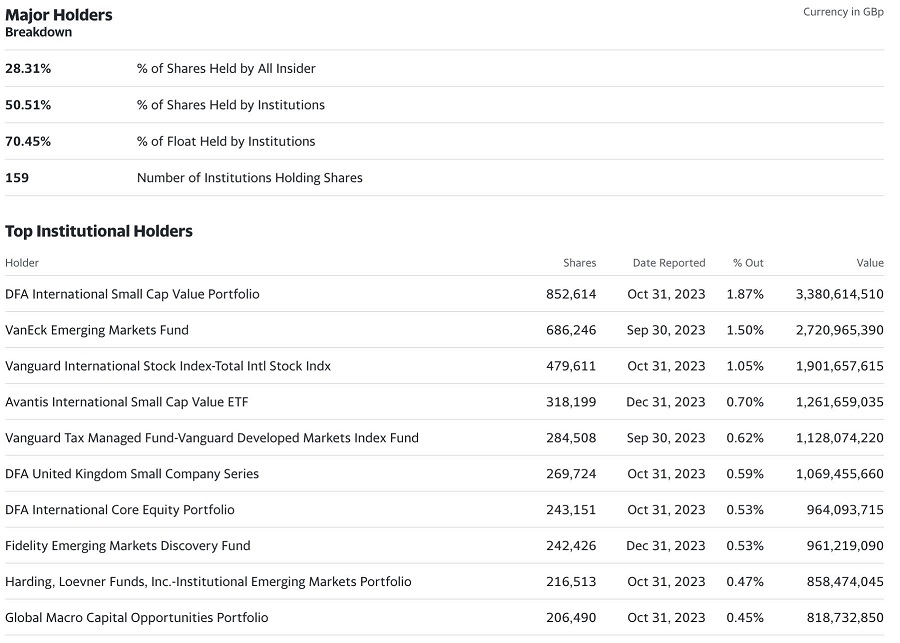900x643 pixels.
Task: Select DFA United Kingdom Small Company Series
Action: (x=131, y=474)
